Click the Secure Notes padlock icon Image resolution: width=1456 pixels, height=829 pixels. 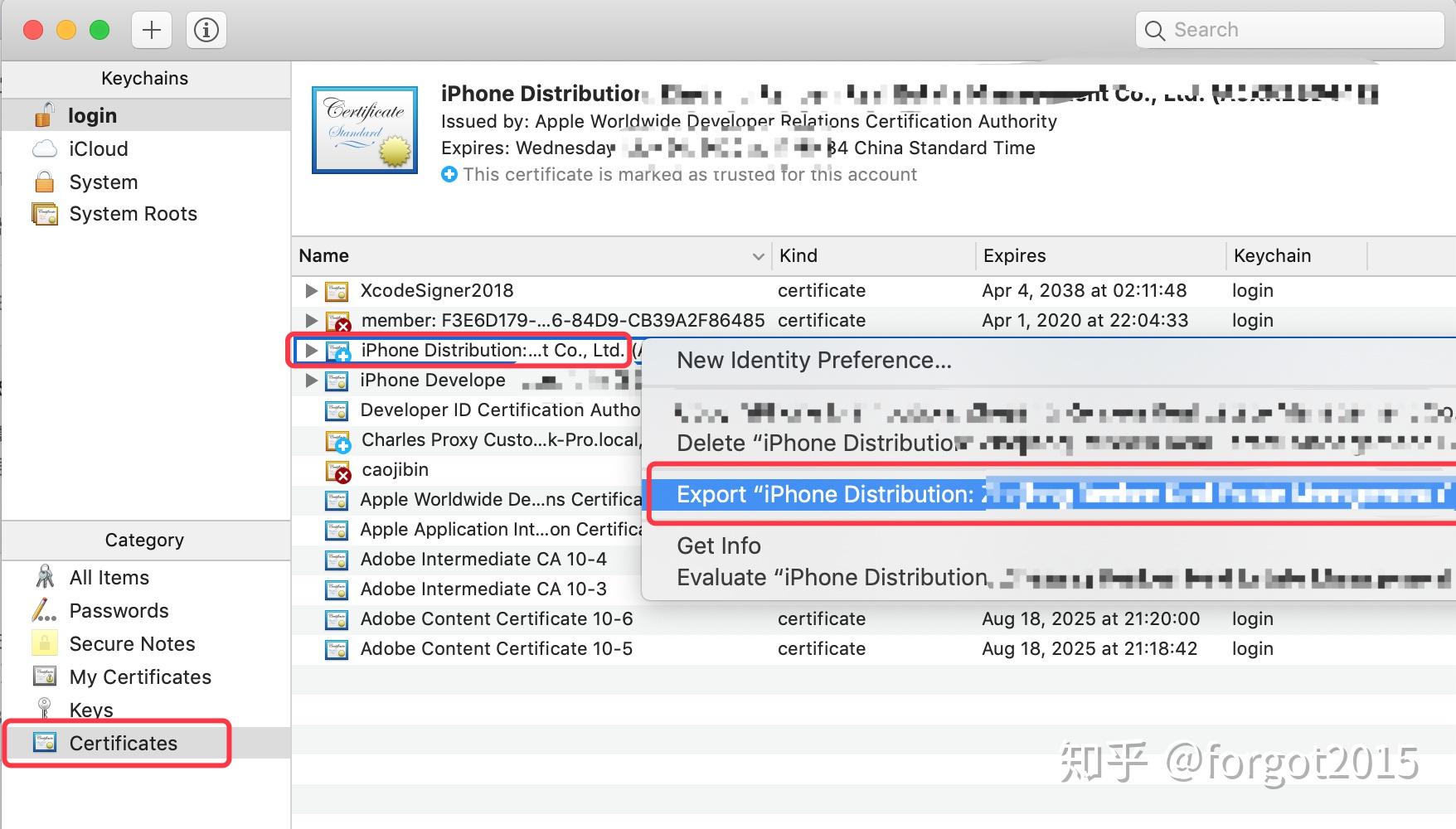[43, 643]
